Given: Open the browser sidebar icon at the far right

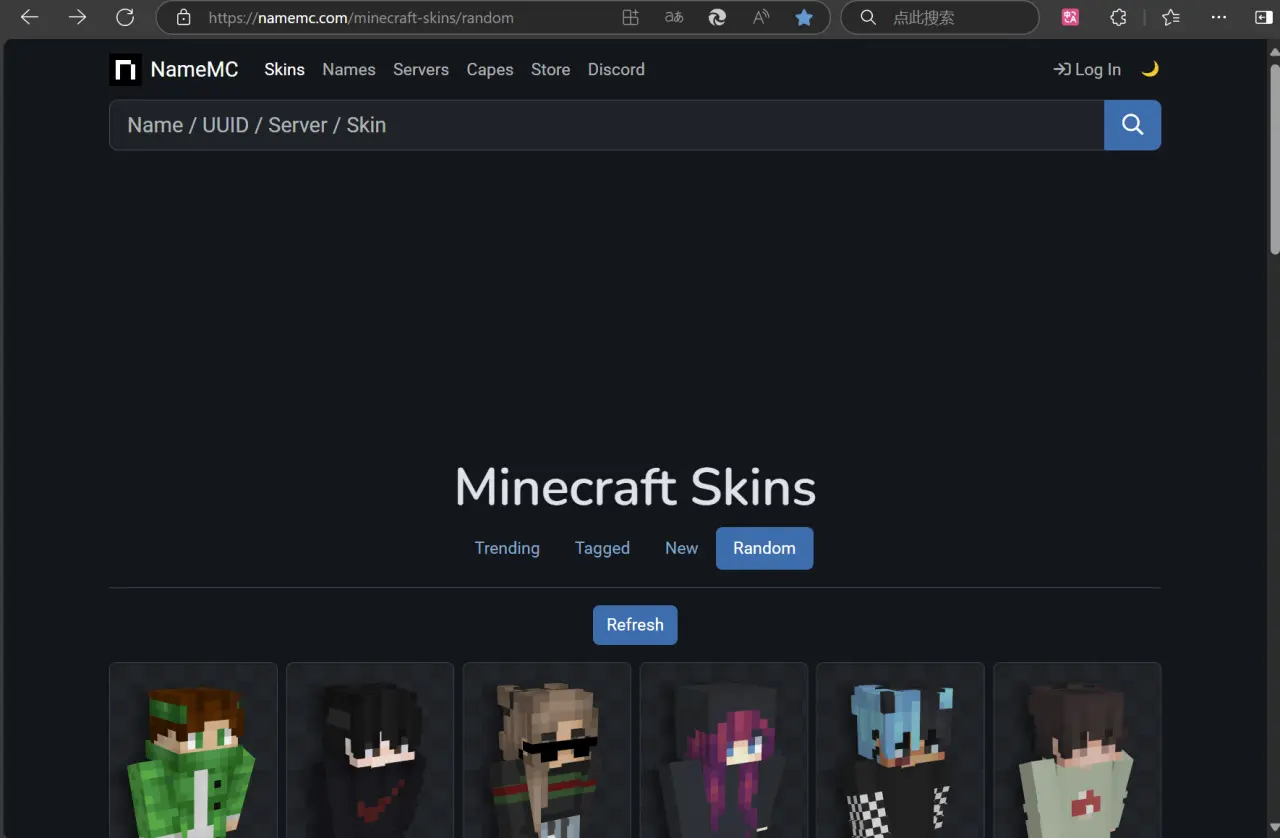Looking at the screenshot, I should pos(1264,17).
